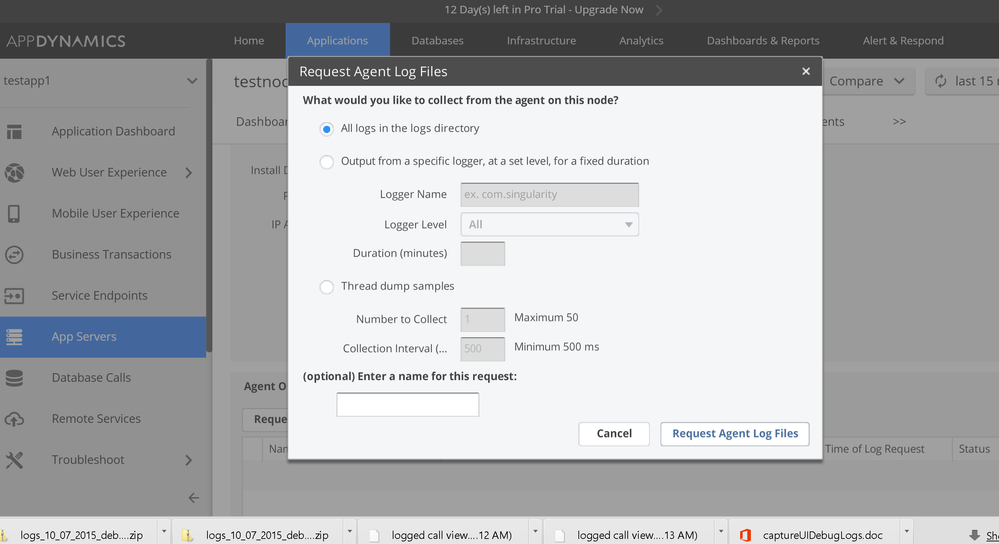999x544 pixels.
Task: Click the Request Agent Log Files button
Action: [x=735, y=434]
